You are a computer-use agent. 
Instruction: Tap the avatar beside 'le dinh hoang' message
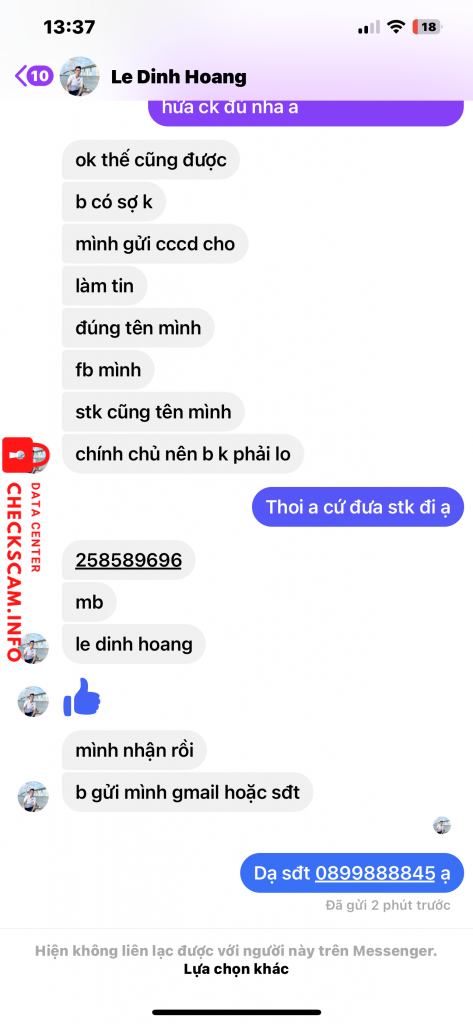coord(33,648)
